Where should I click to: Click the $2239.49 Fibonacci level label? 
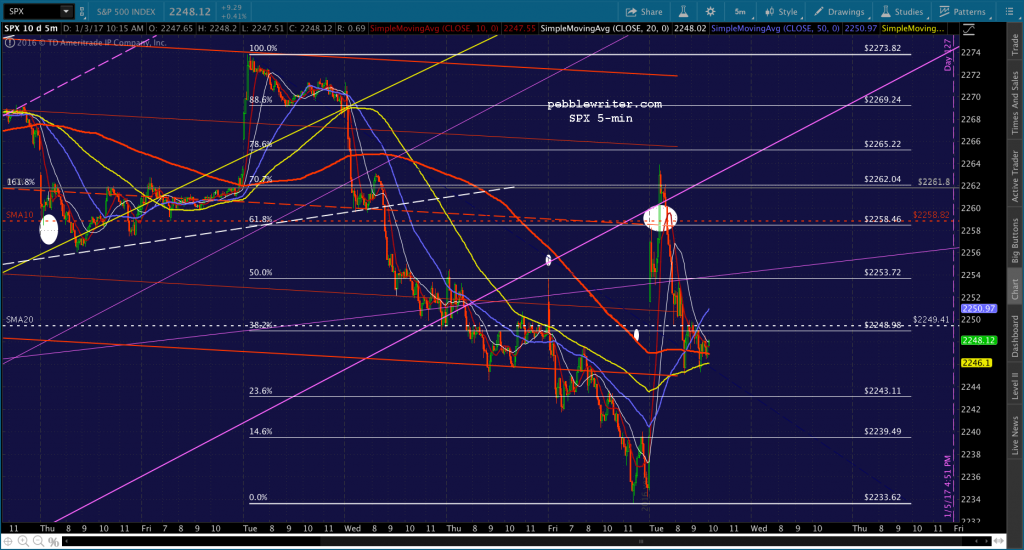882,432
